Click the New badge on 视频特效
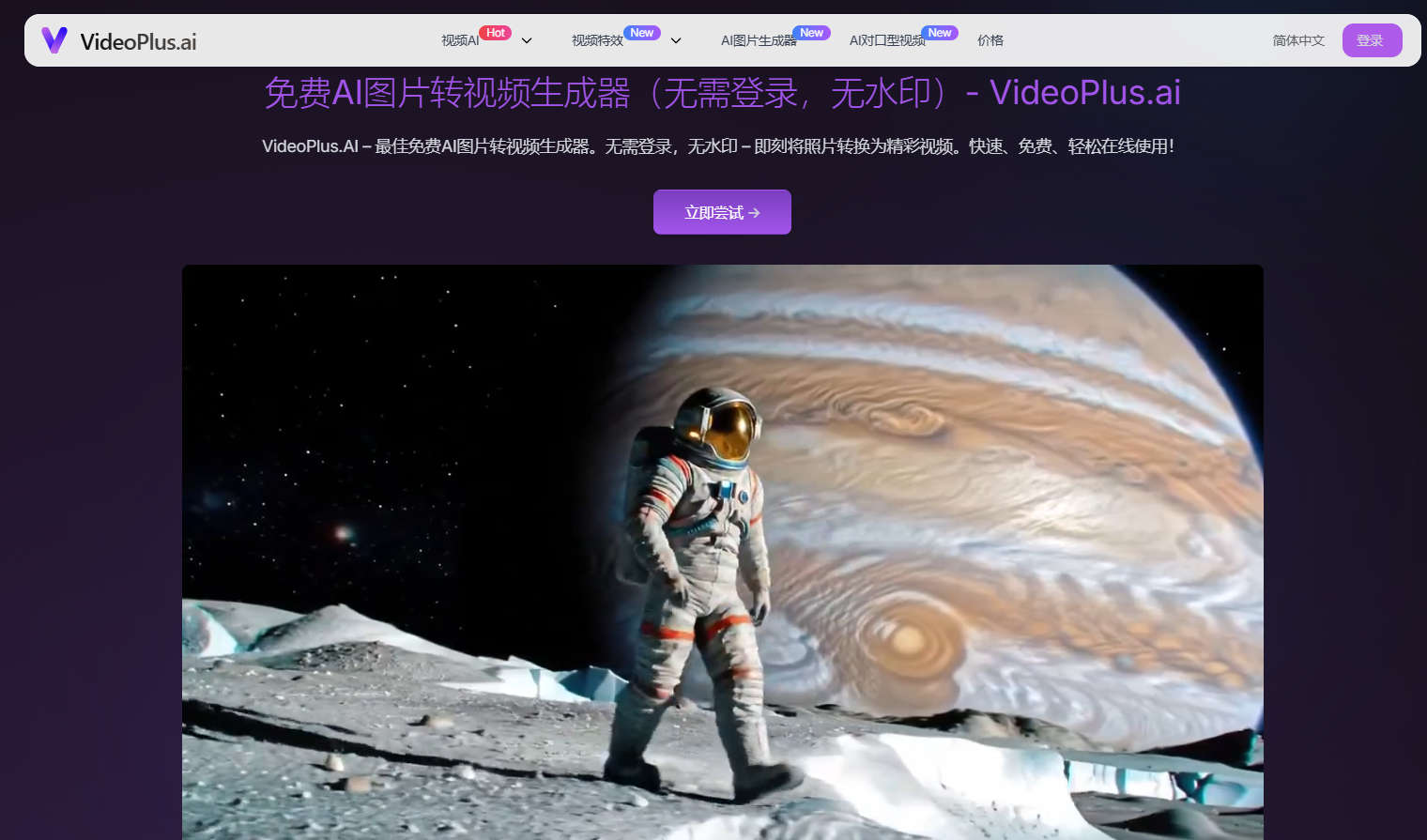 [642, 33]
